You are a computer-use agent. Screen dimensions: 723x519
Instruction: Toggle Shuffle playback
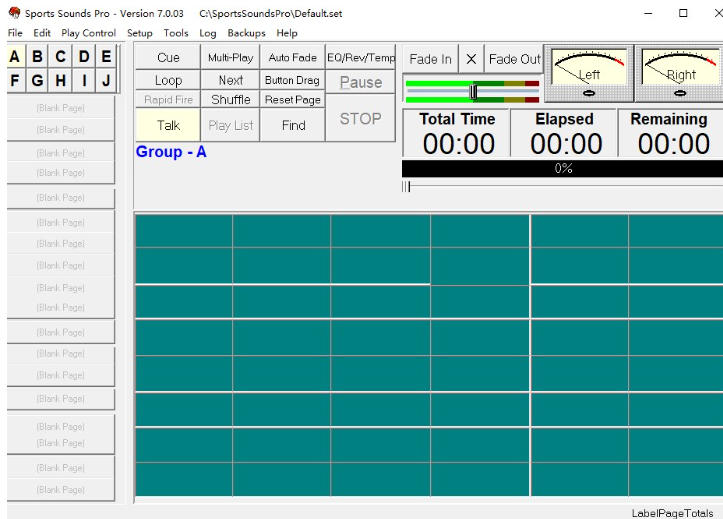[x=230, y=100]
